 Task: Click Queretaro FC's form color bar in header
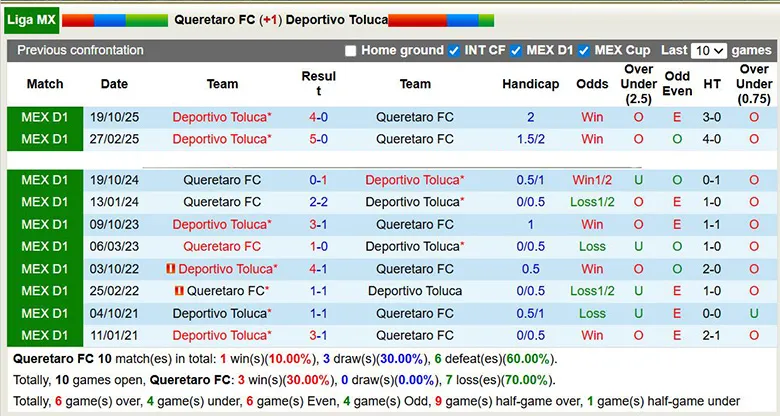(x=114, y=20)
